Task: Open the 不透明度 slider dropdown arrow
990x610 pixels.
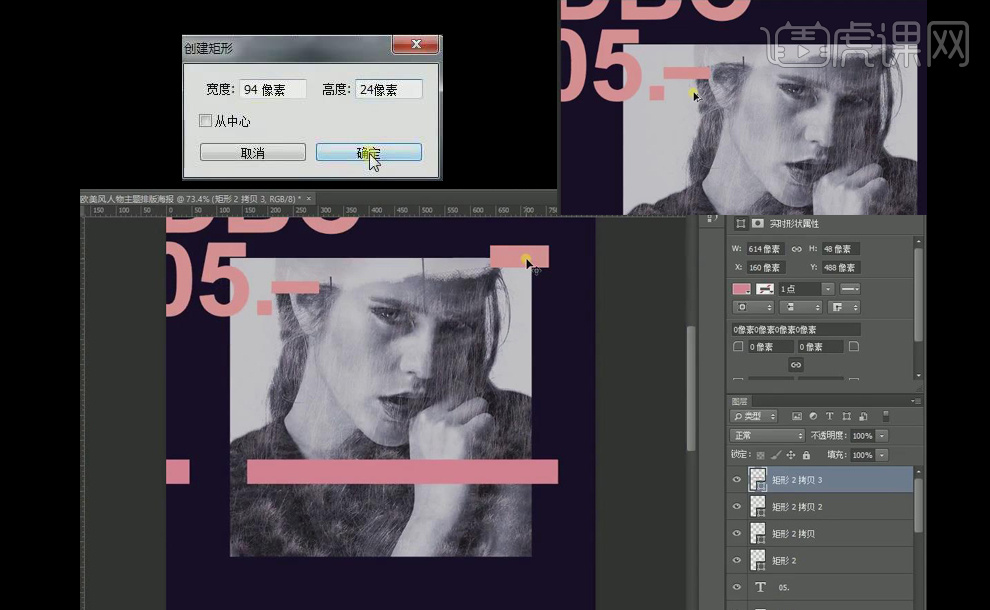Action: coord(882,436)
